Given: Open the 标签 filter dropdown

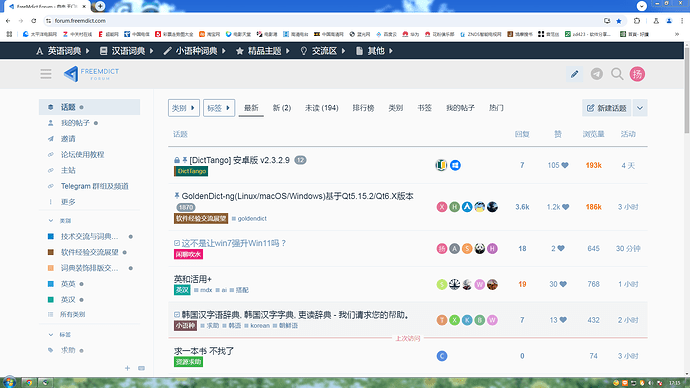Looking at the screenshot, I should [x=219, y=108].
